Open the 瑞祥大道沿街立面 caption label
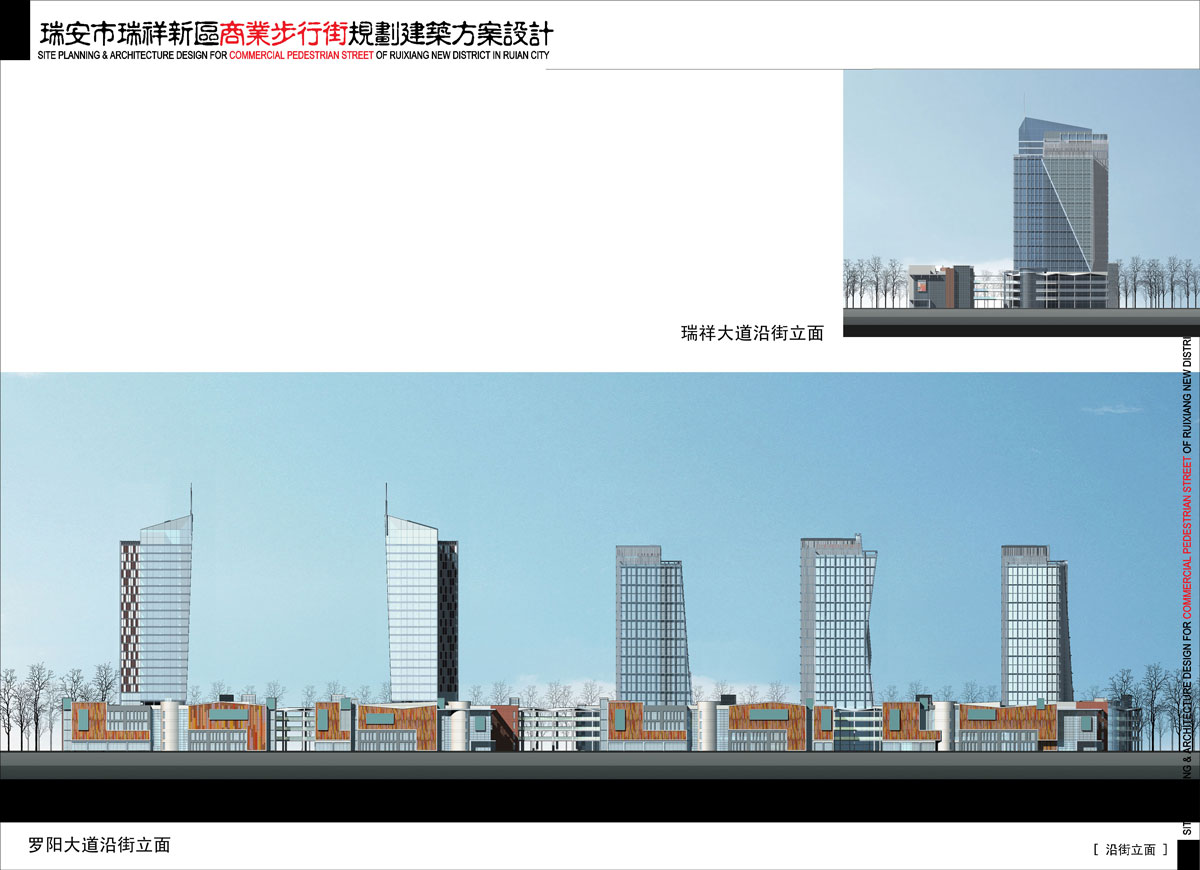1200x870 pixels. click(x=752, y=334)
